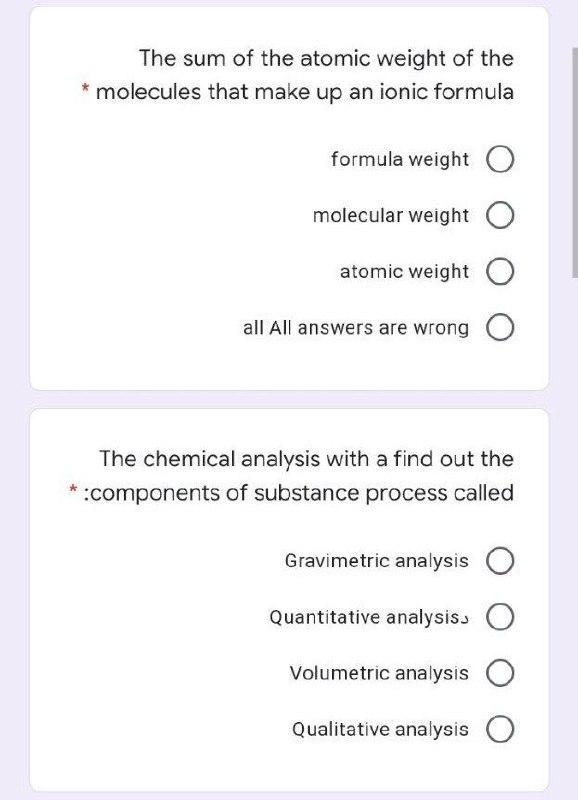This screenshot has height=800, width=578.
Task: Click the formula weight answer label
Action: click(x=400, y=158)
